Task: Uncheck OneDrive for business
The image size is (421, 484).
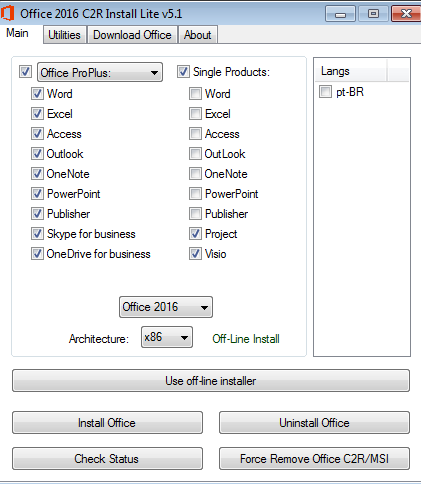Action: [37, 254]
